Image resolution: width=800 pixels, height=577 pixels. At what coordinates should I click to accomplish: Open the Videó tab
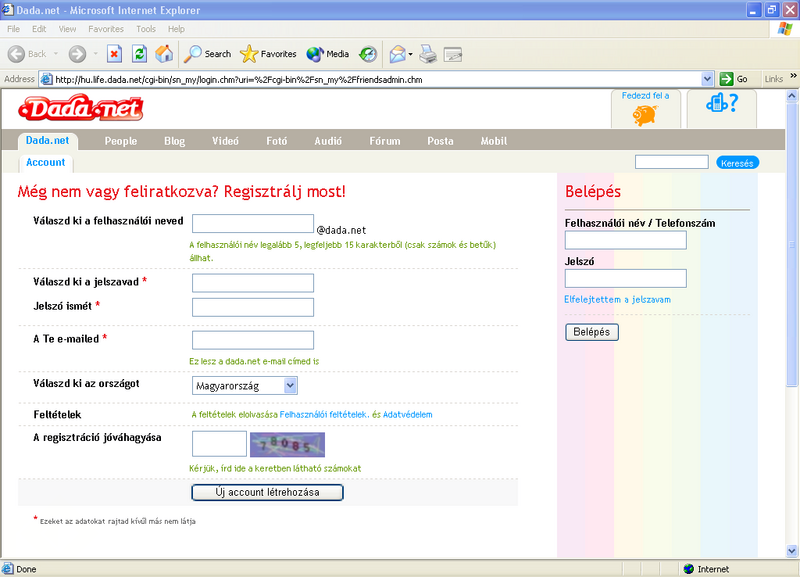click(226, 141)
